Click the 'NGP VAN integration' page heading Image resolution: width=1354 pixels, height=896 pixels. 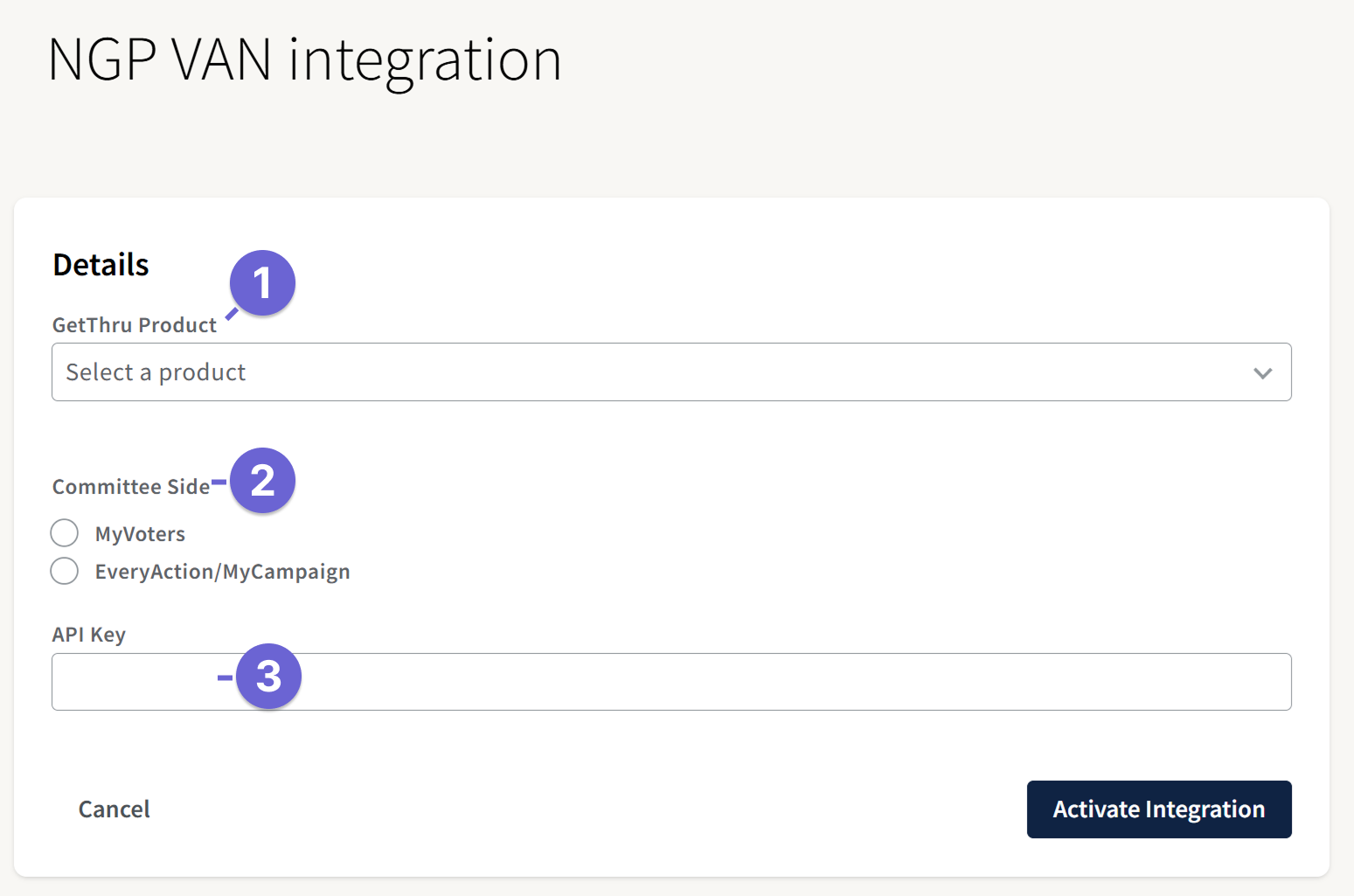(305, 61)
